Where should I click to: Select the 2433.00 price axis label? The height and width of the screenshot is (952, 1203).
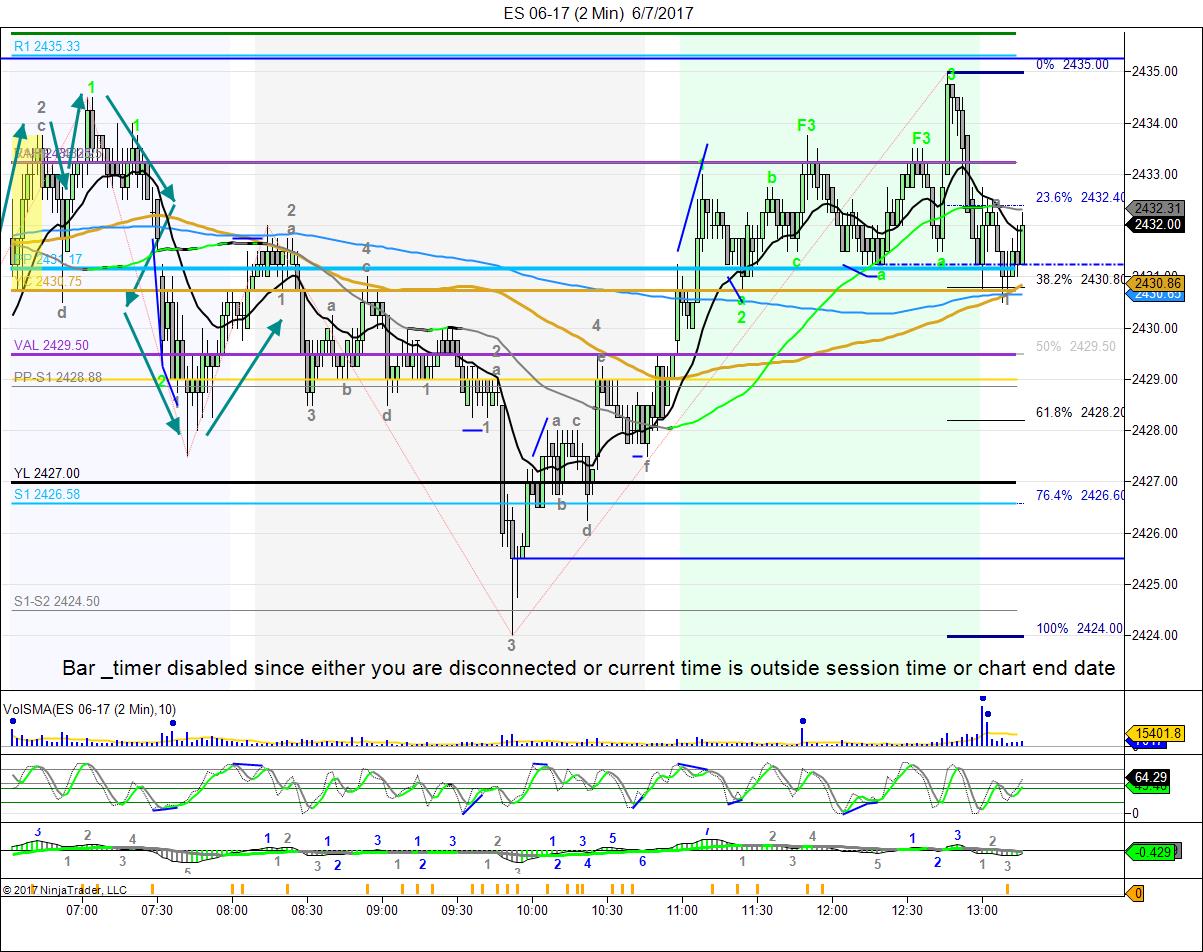pos(1155,174)
